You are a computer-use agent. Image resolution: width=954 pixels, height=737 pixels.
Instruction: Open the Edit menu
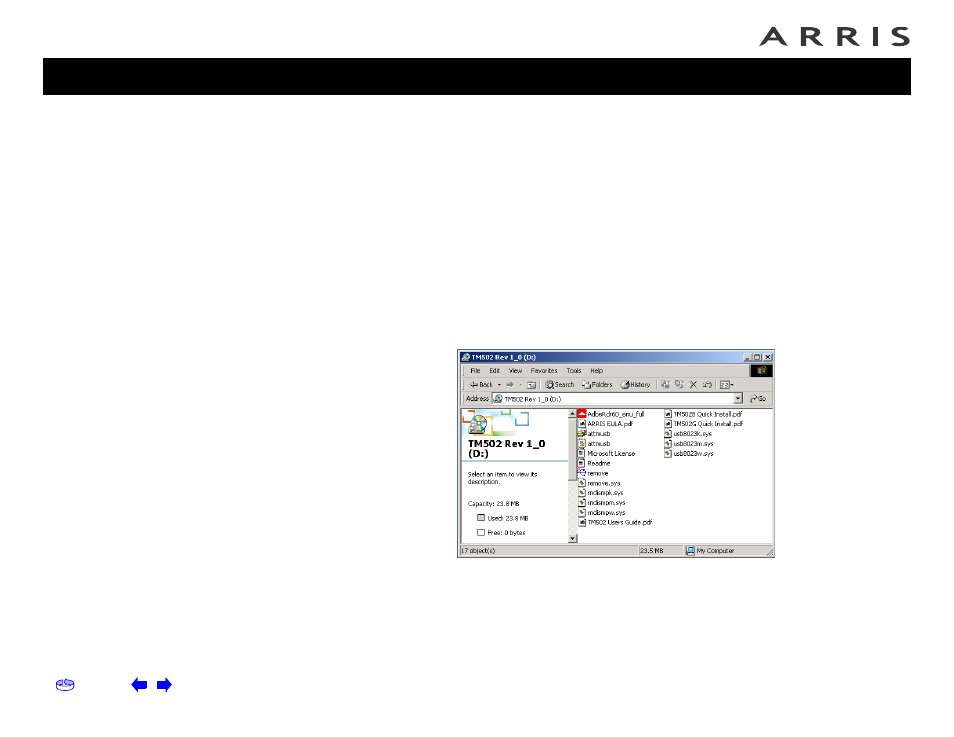click(495, 371)
